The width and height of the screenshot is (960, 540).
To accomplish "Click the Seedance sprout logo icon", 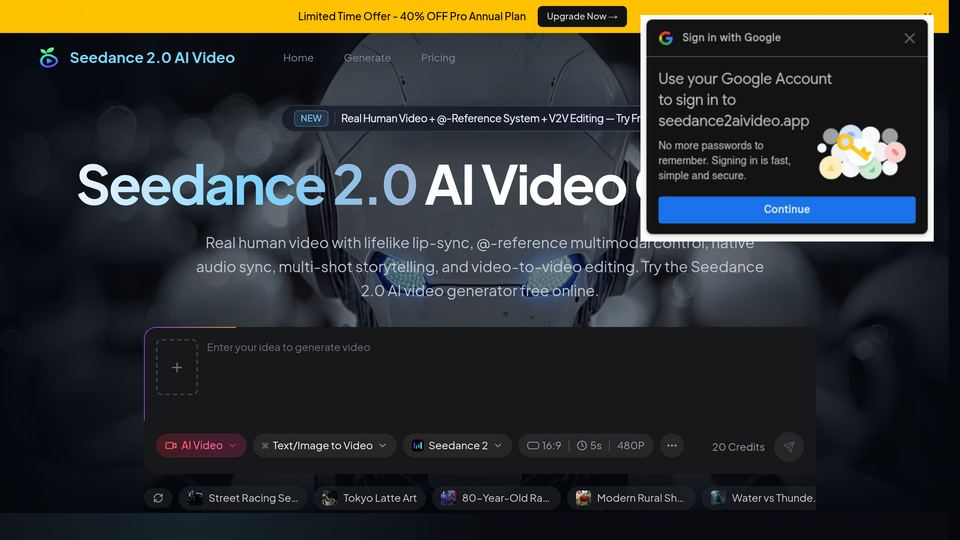I will [48, 58].
